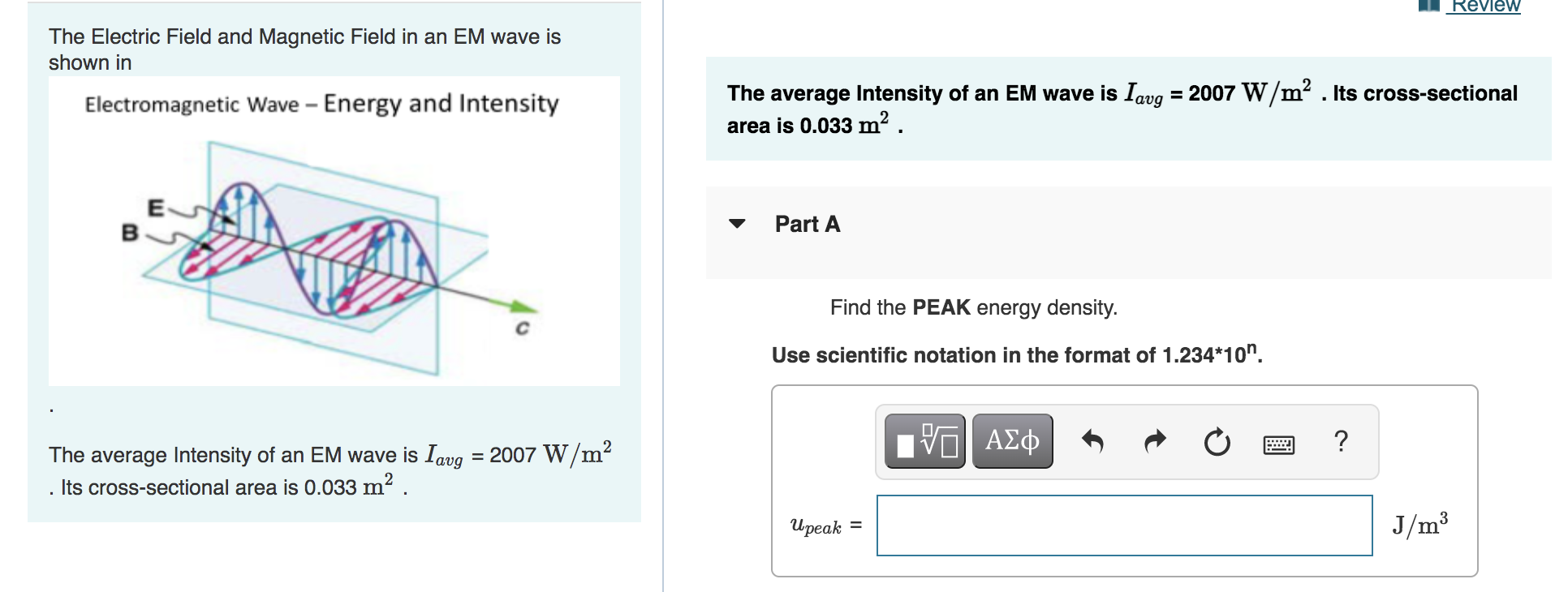Viewport: 1568px width, 592px height.
Task: Reset the answer with the refresh icon
Action: click(x=1214, y=440)
